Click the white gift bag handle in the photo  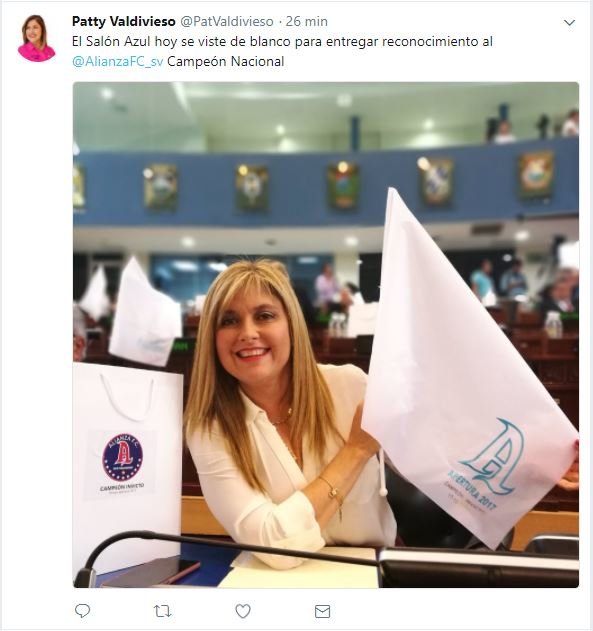tap(127, 398)
